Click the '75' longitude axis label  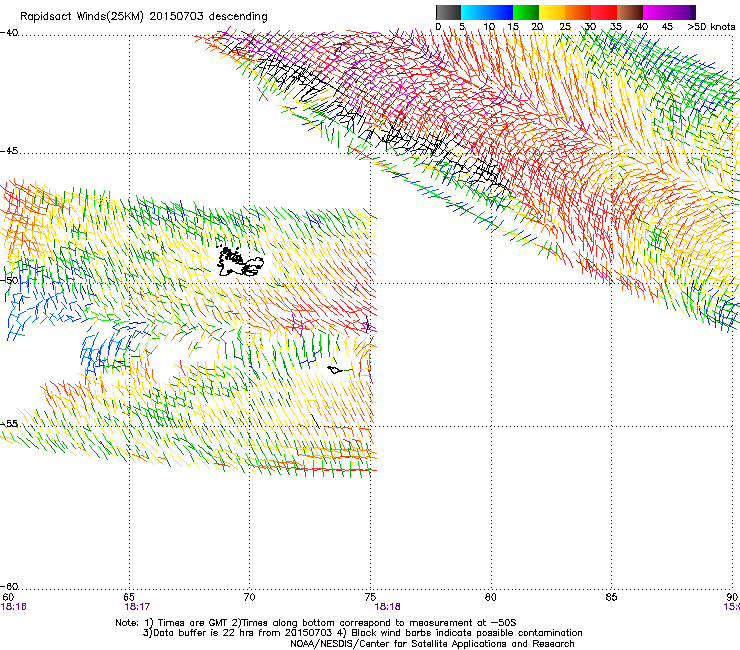click(x=370, y=597)
